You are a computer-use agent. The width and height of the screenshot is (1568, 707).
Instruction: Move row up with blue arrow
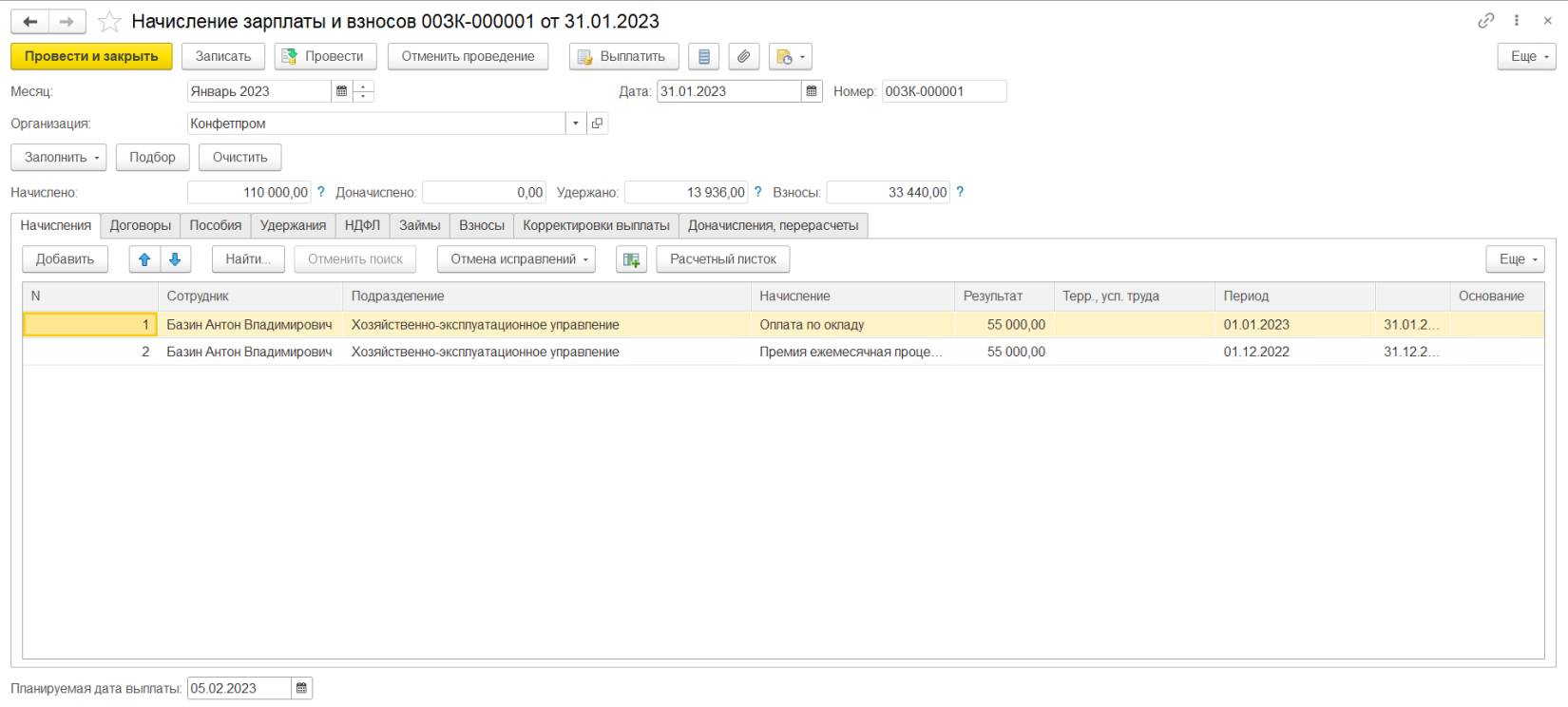pyautogui.click(x=144, y=259)
